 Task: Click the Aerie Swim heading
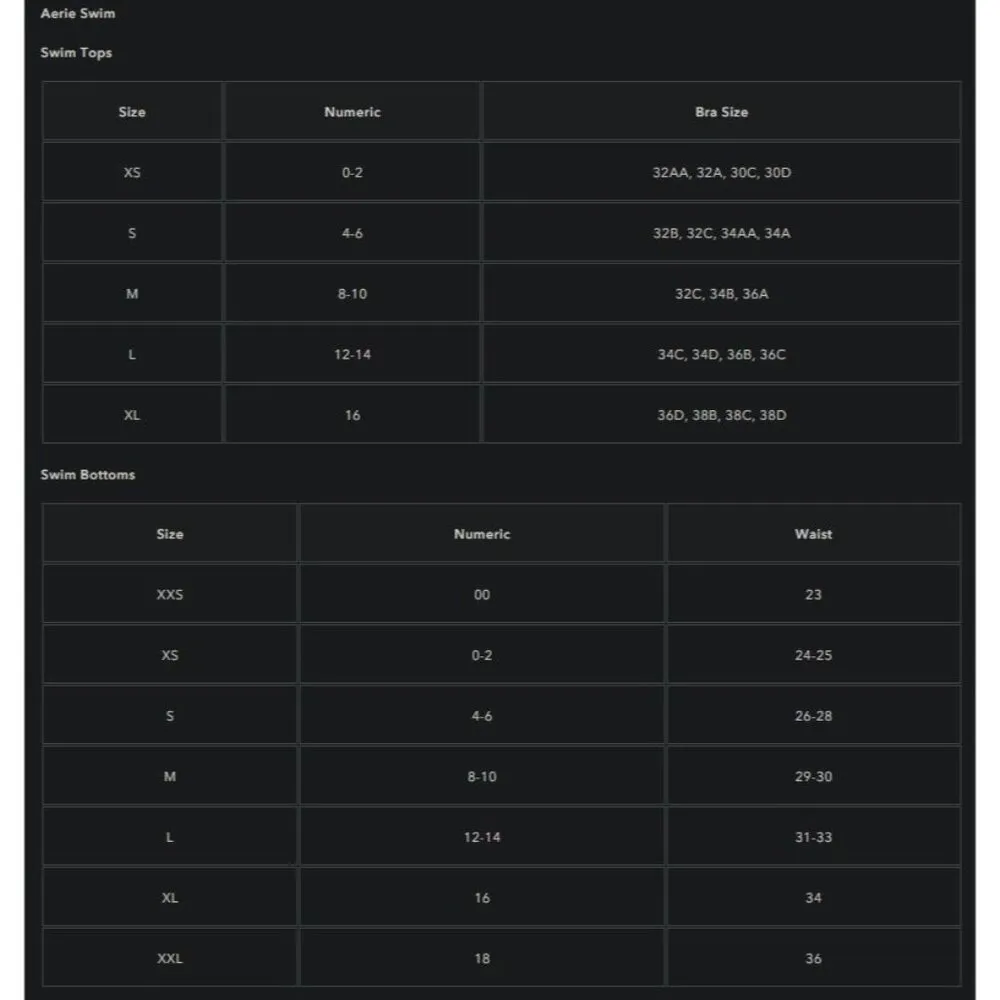pyautogui.click(x=78, y=14)
